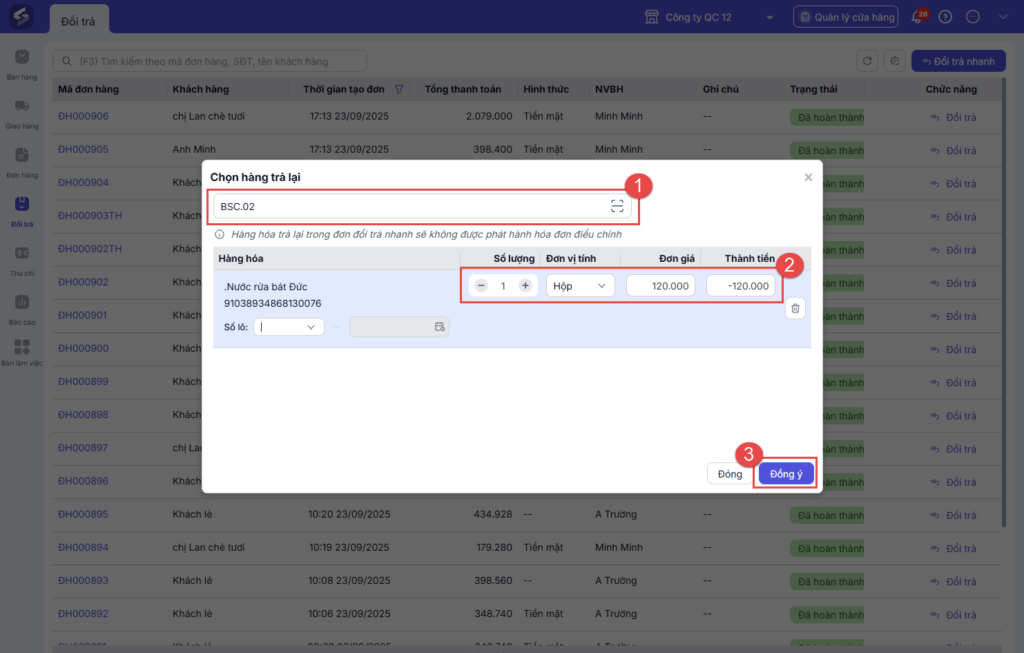Click the Hàng hóa column header in dialog
The image size is (1024, 653).
click(x=241, y=259)
